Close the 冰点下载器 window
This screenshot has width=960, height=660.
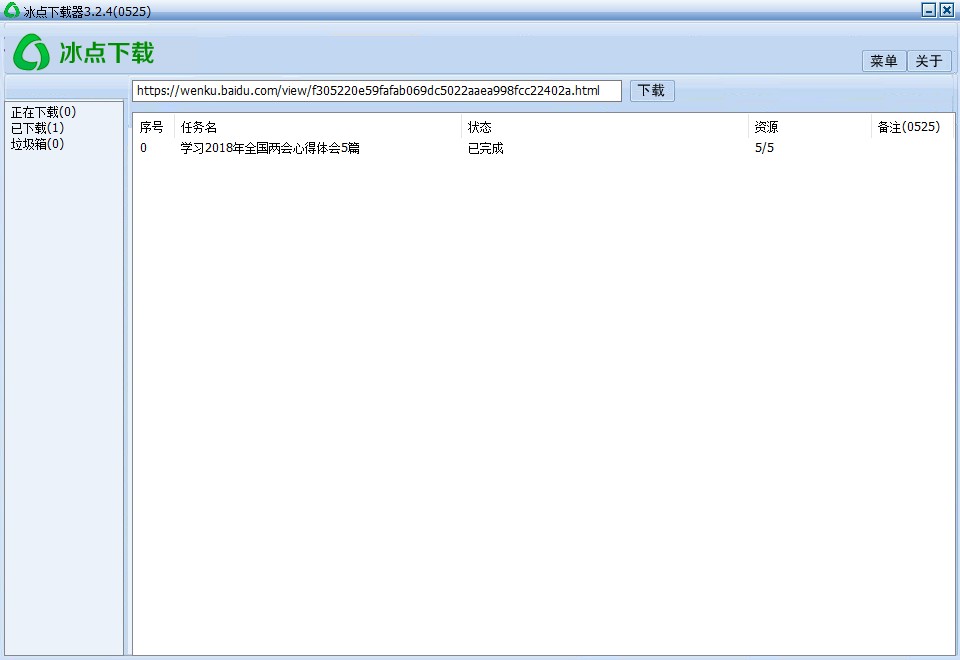947,10
